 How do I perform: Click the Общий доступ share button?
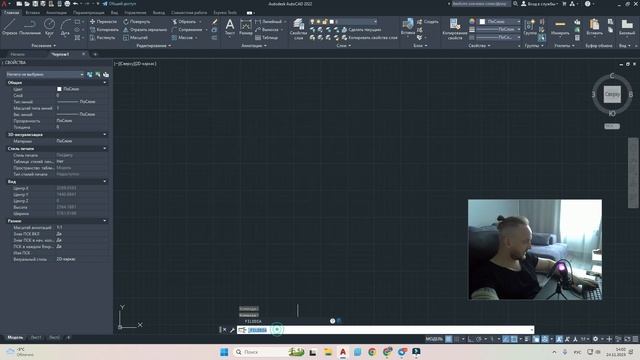[119, 4]
